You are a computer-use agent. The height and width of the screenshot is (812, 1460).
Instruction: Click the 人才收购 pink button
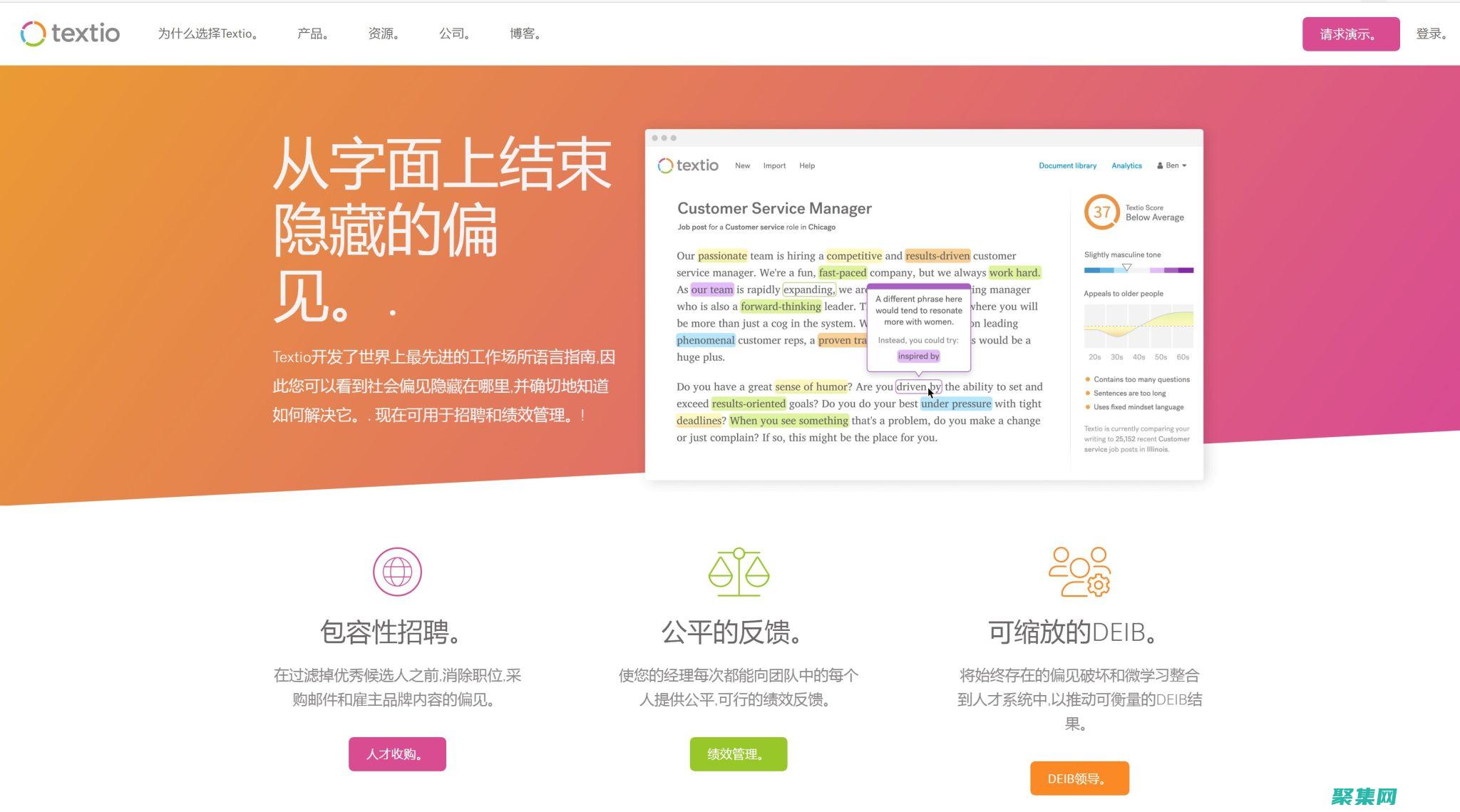(396, 753)
